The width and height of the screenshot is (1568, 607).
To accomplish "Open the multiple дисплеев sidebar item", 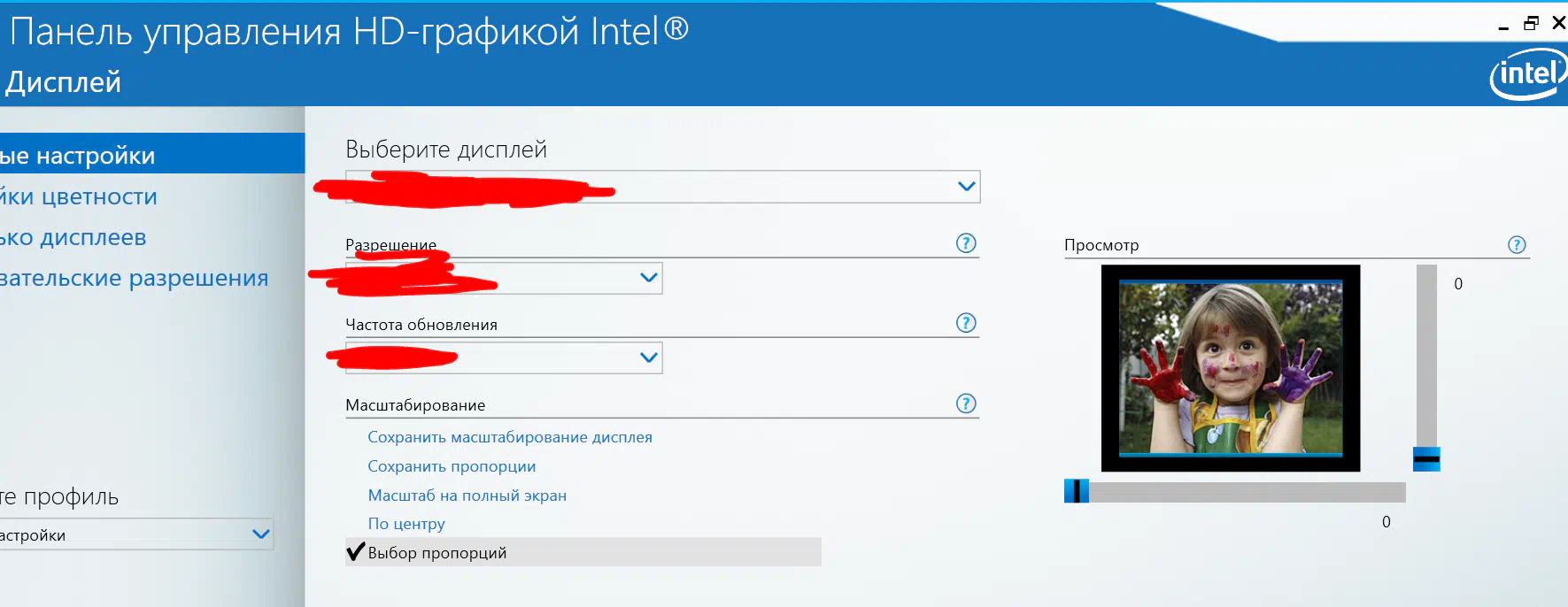I will 73,237.
